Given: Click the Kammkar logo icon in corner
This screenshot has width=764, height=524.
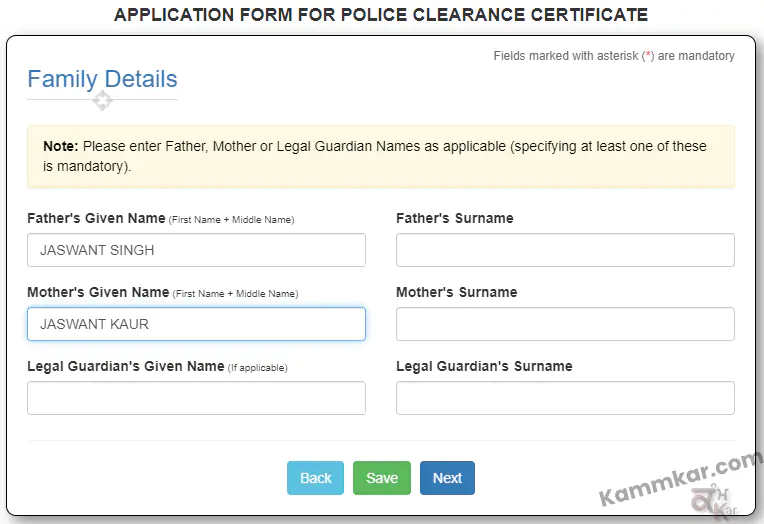Looking at the screenshot, I should pos(716,502).
